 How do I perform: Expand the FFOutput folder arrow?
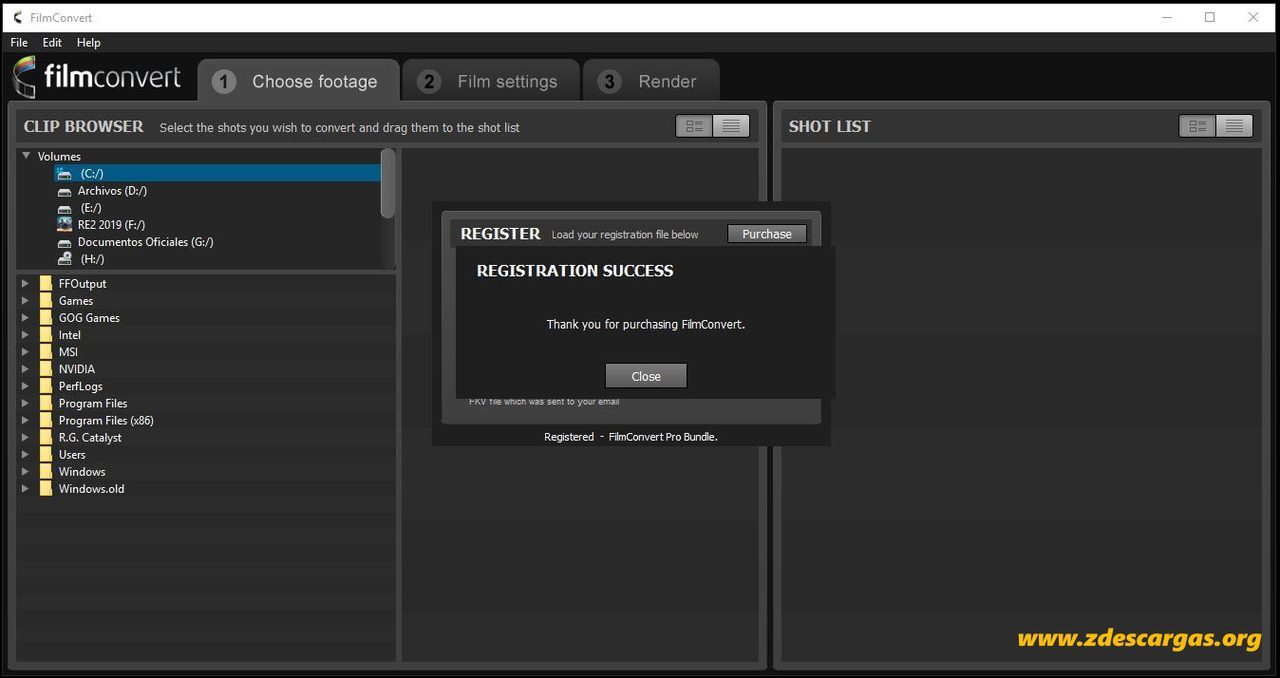(x=25, y=284)
